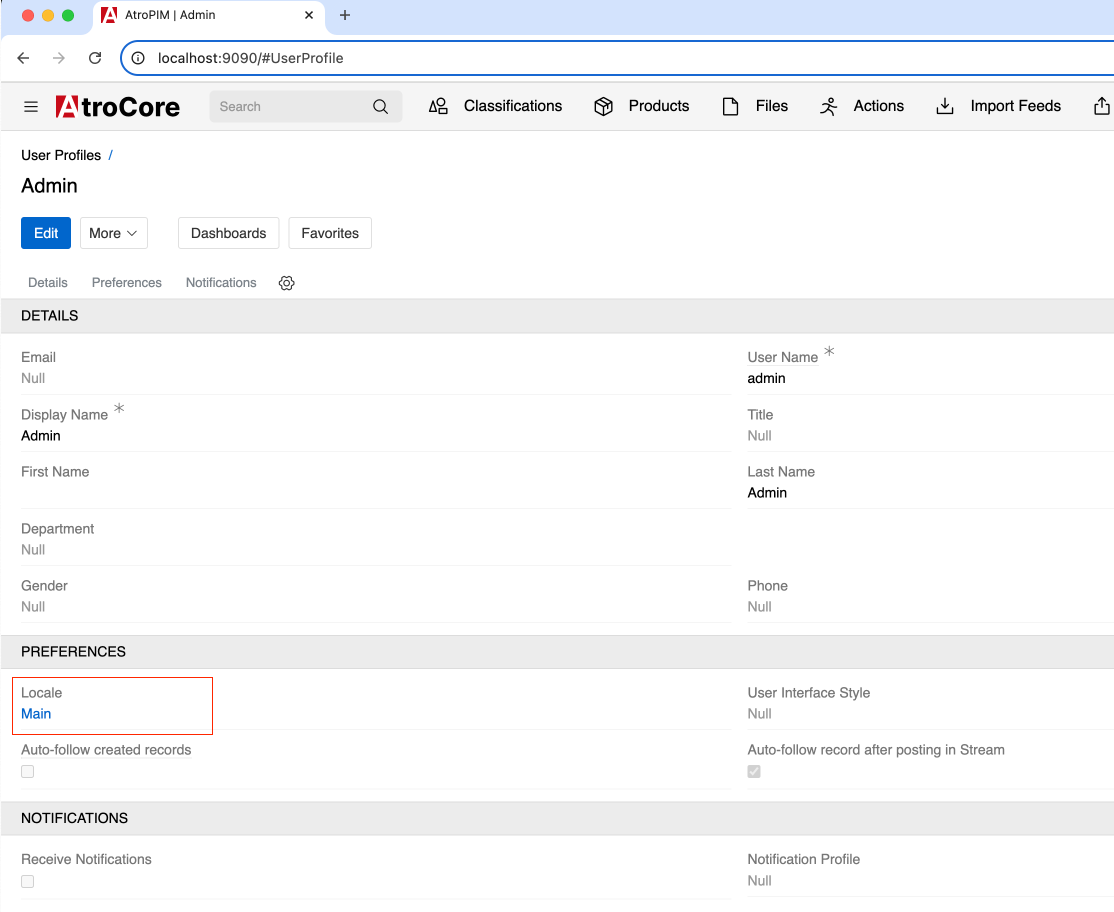Switch to the Details tab
1114x912 pixels.
[48, 283]
